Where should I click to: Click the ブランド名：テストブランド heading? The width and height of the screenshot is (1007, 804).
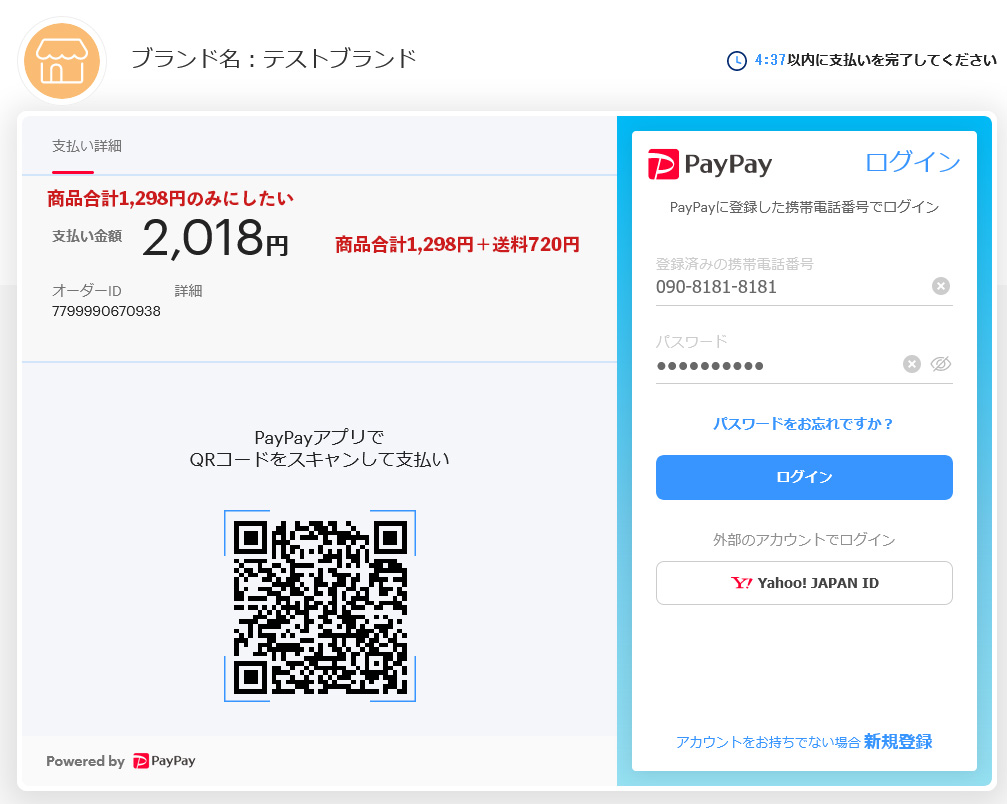[x=274, y=59]
